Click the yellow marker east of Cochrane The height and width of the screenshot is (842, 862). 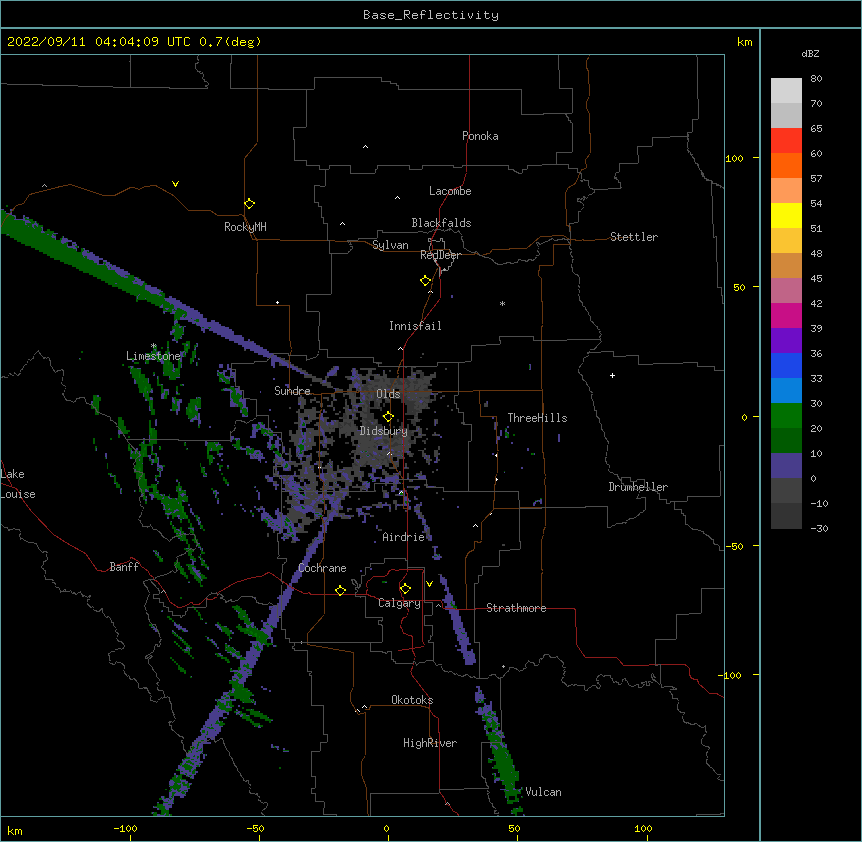(340, 590)
